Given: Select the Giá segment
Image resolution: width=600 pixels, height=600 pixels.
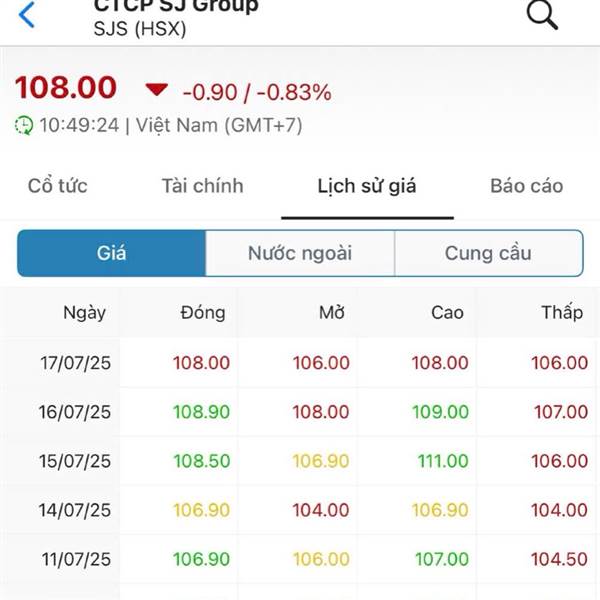Looking at the screenshot, I should pyautogui.click(x=111, y=253).
